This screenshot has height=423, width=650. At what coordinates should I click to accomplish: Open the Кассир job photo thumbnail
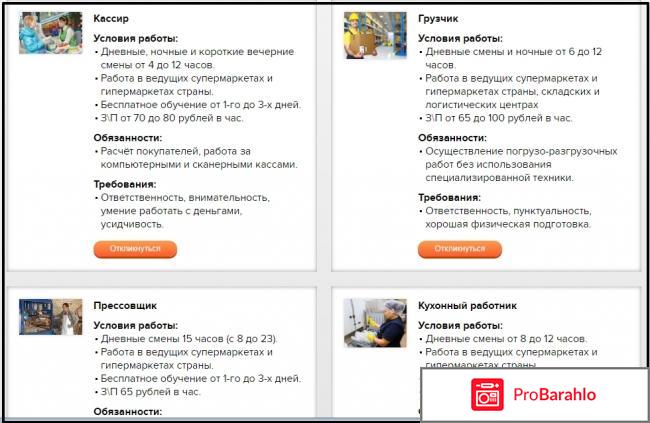(51, 33)
